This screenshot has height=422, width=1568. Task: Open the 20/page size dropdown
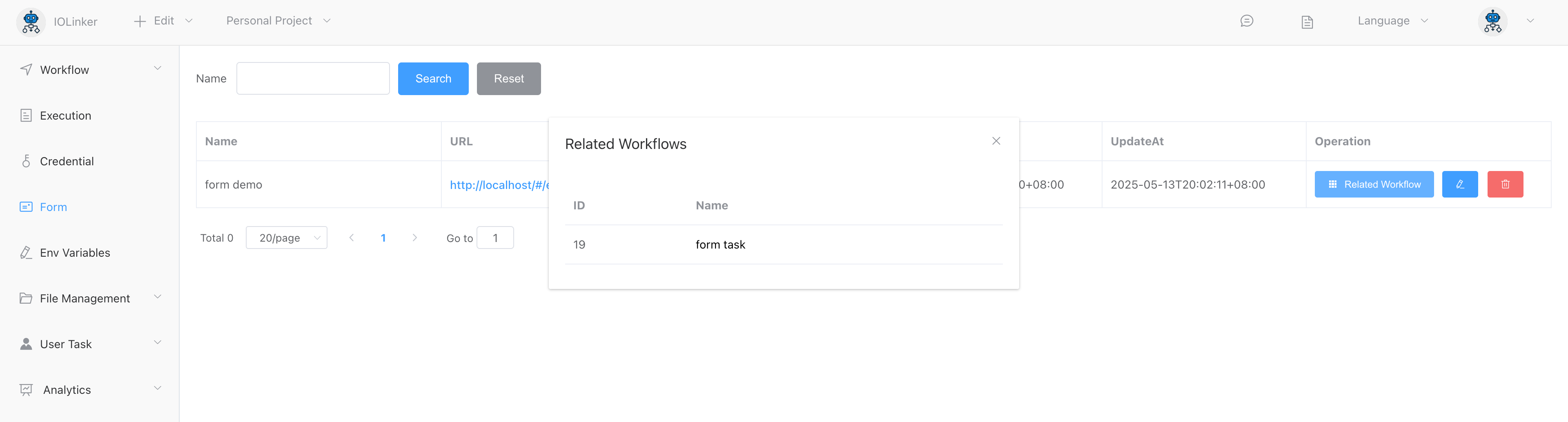tap(286, 238)
